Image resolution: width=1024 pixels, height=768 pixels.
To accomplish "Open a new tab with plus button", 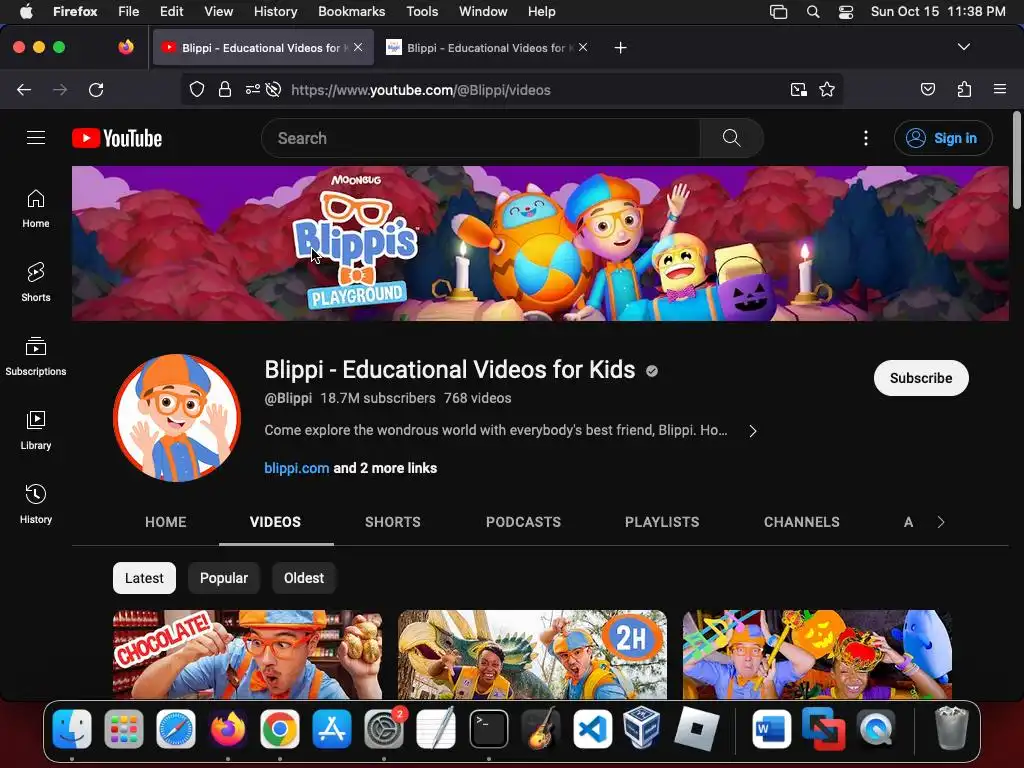I will coord(620,48).
